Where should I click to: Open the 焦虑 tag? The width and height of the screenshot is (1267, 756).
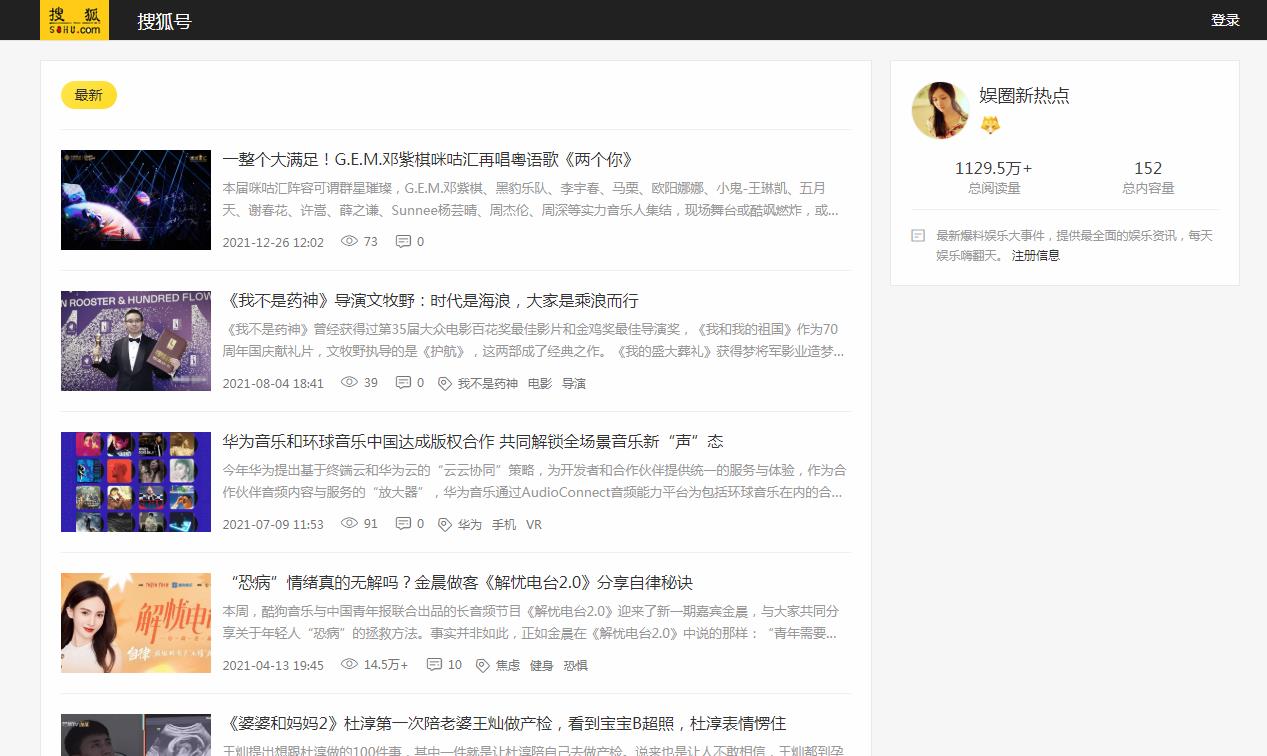click(x=508, y=665)
